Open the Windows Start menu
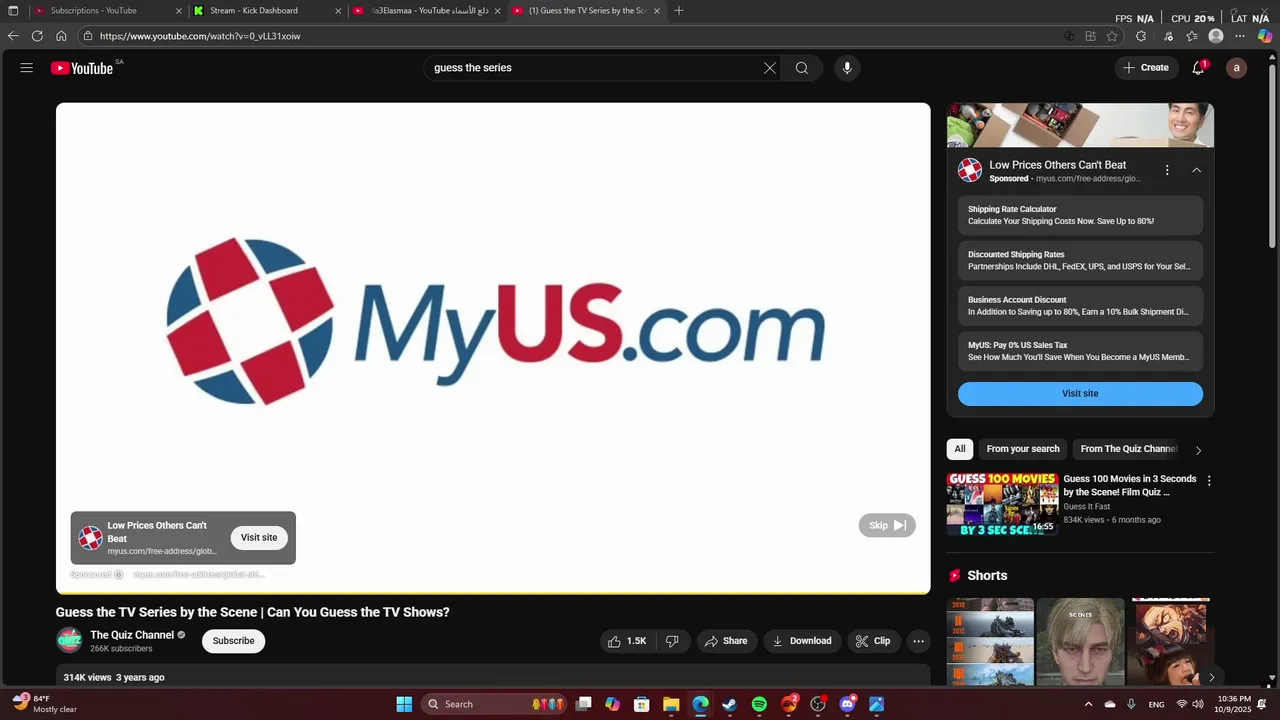1280x720 pixels. click(404, 704)
